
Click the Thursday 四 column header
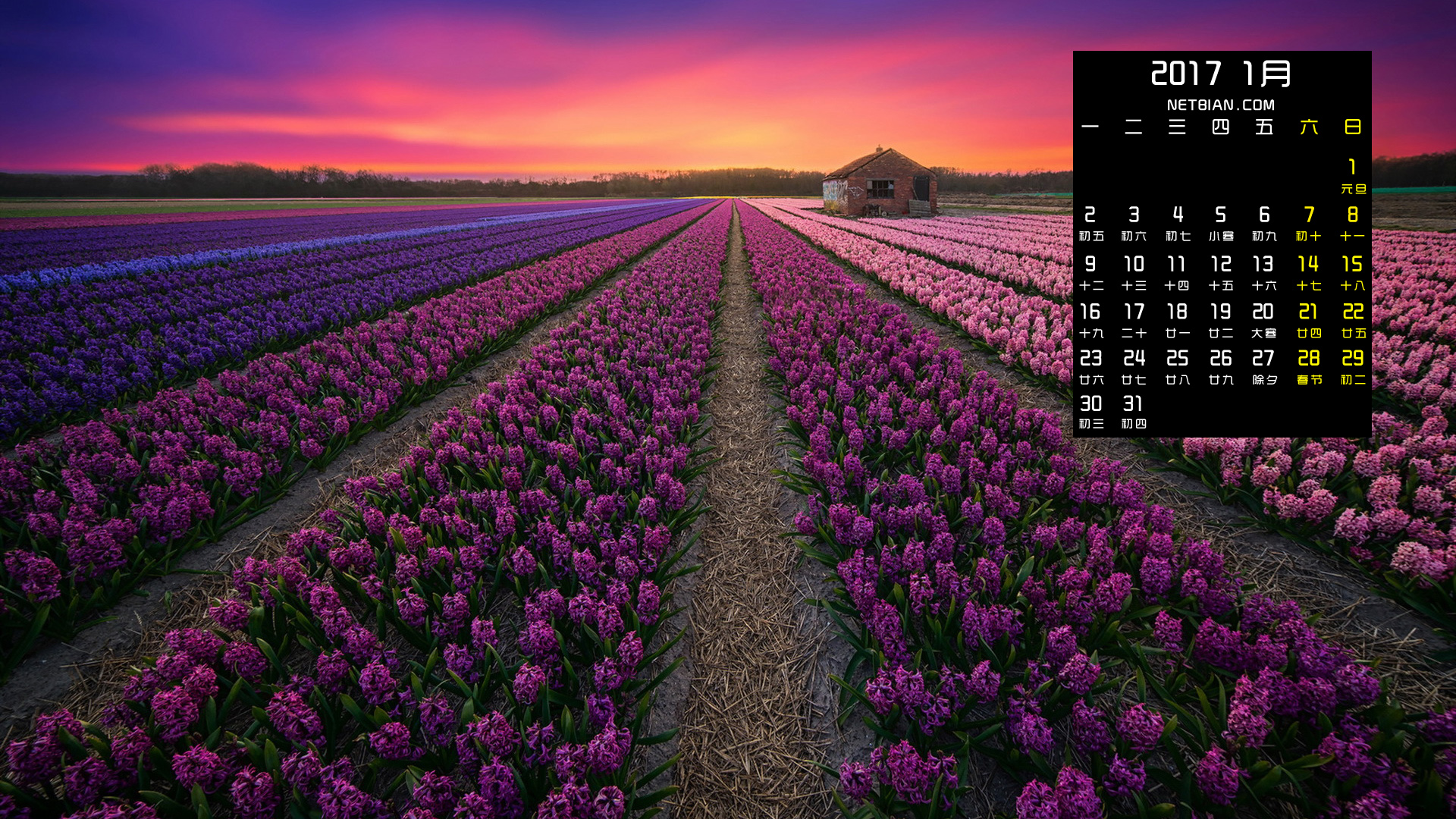1220,127
